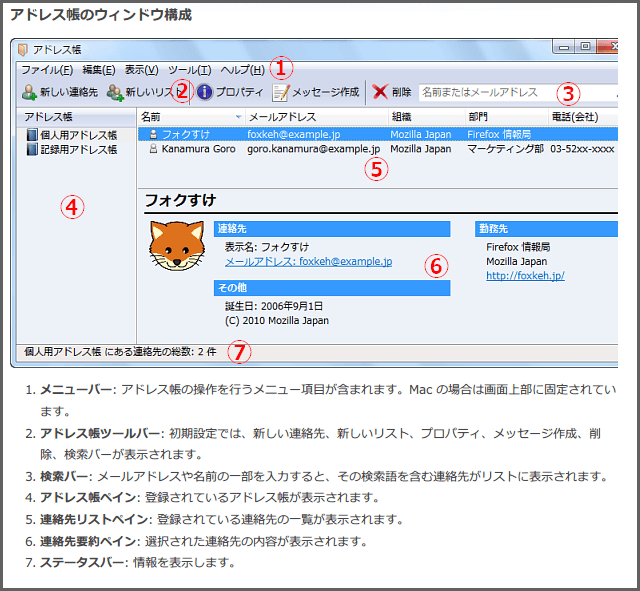640x591 pixels.
Task: Sort by the 組織 column header
Action: click(x=420, y=117)
